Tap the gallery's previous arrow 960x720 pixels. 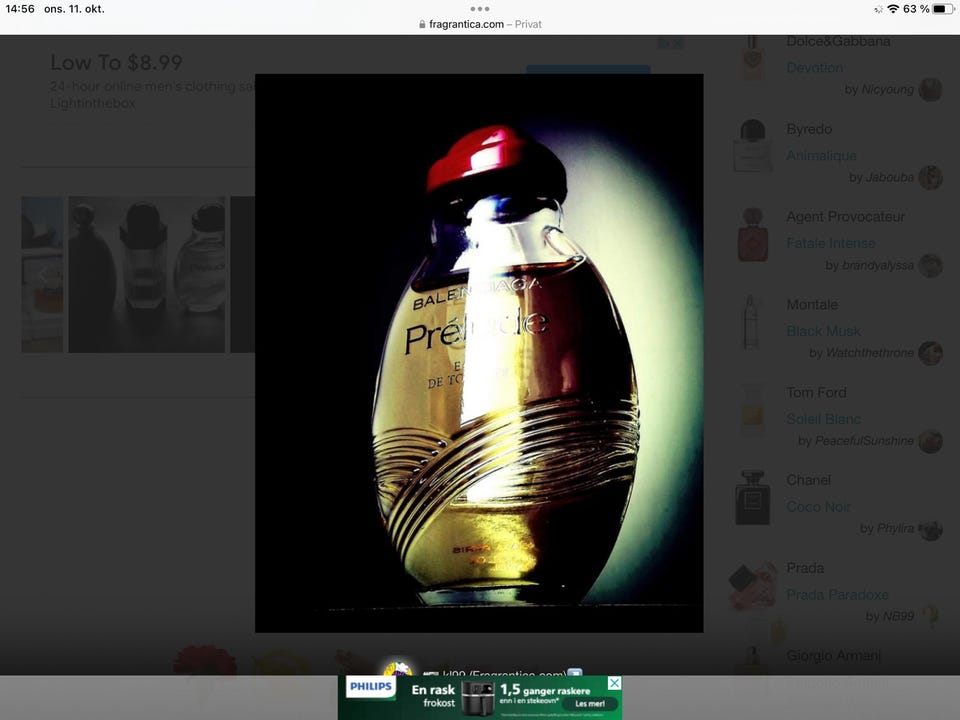[42, 274]
